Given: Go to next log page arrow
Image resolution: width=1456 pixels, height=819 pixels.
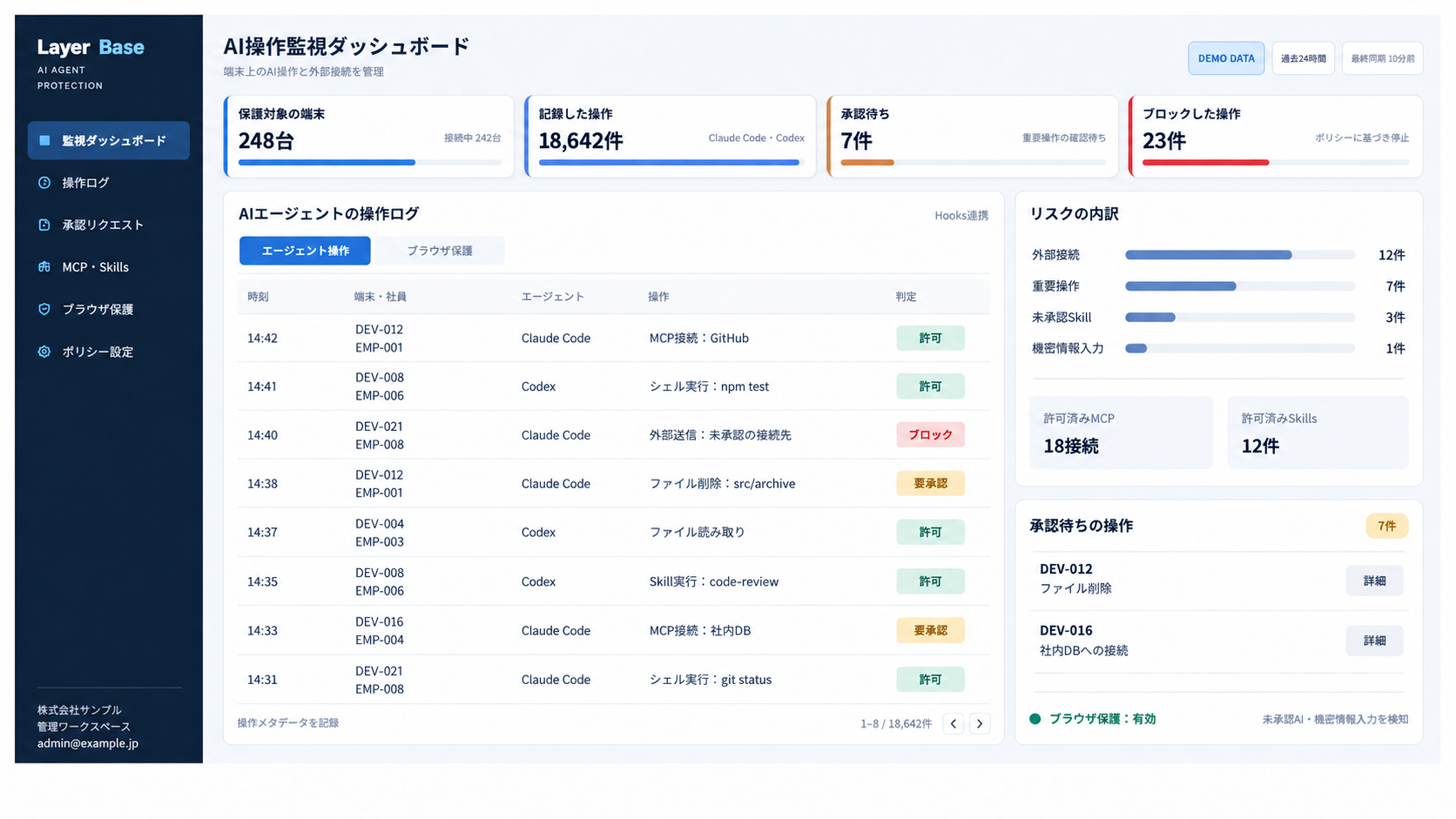Looking at the screenshot, I should pyautogui.click(x=980, y=723).
